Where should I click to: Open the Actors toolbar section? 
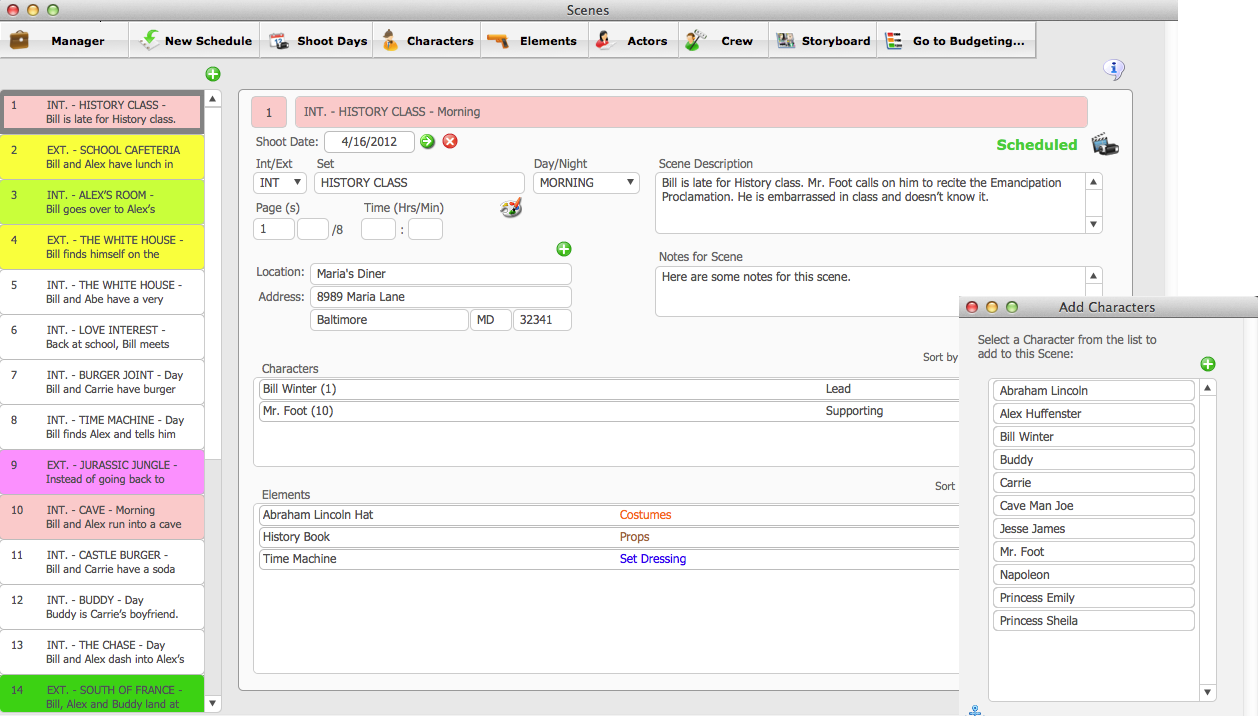[x=632, y=41]
